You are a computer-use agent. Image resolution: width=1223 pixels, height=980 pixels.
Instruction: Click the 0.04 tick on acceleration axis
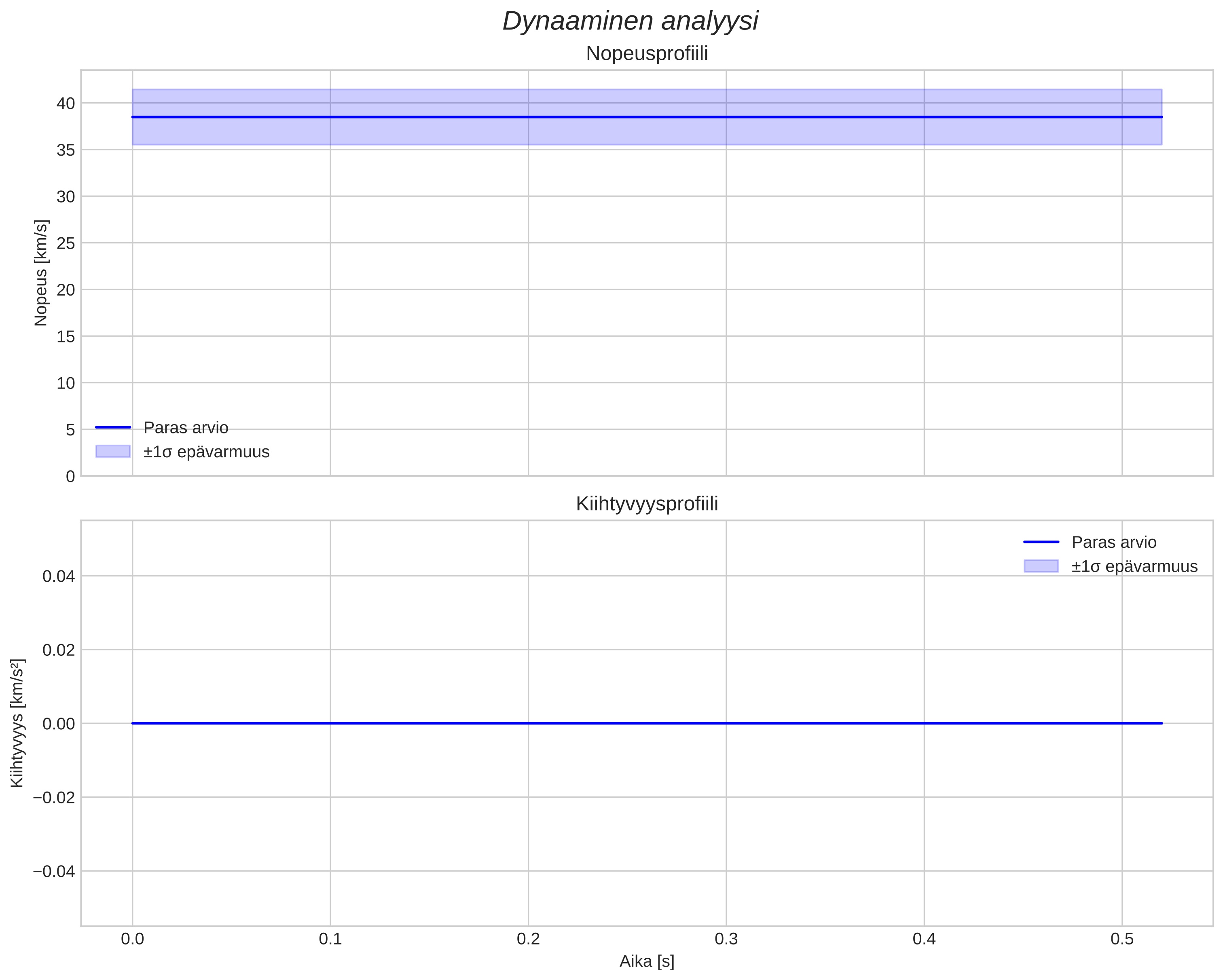58,577
